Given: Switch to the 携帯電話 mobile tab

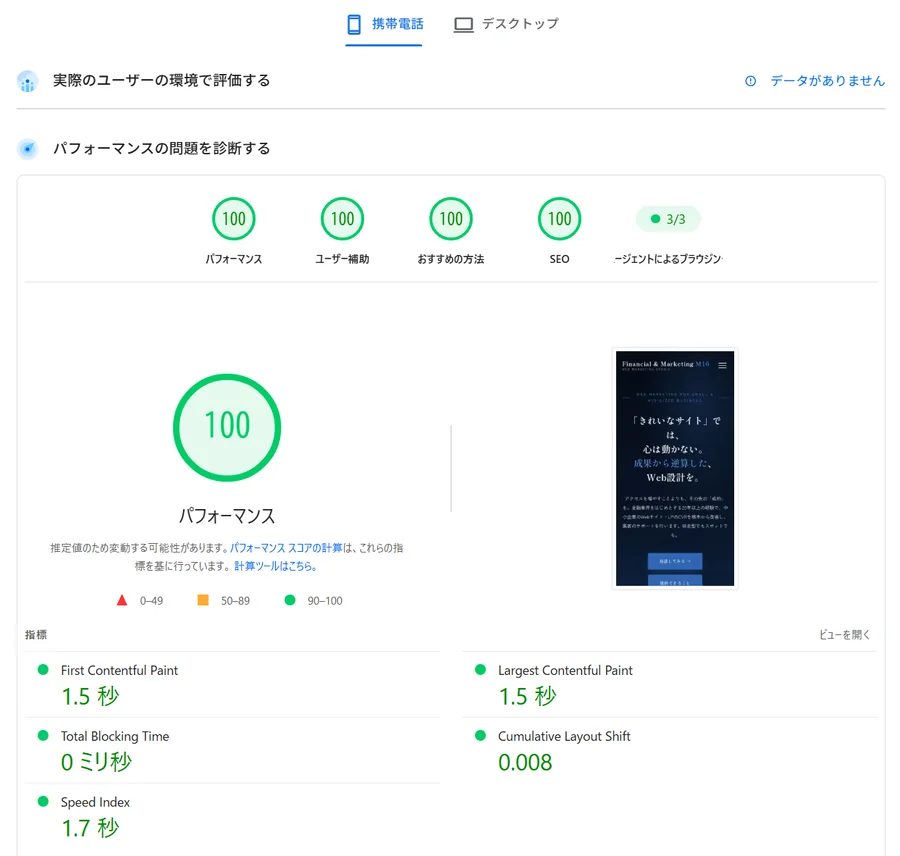Looking at the screenshot, I should point(384,24).
